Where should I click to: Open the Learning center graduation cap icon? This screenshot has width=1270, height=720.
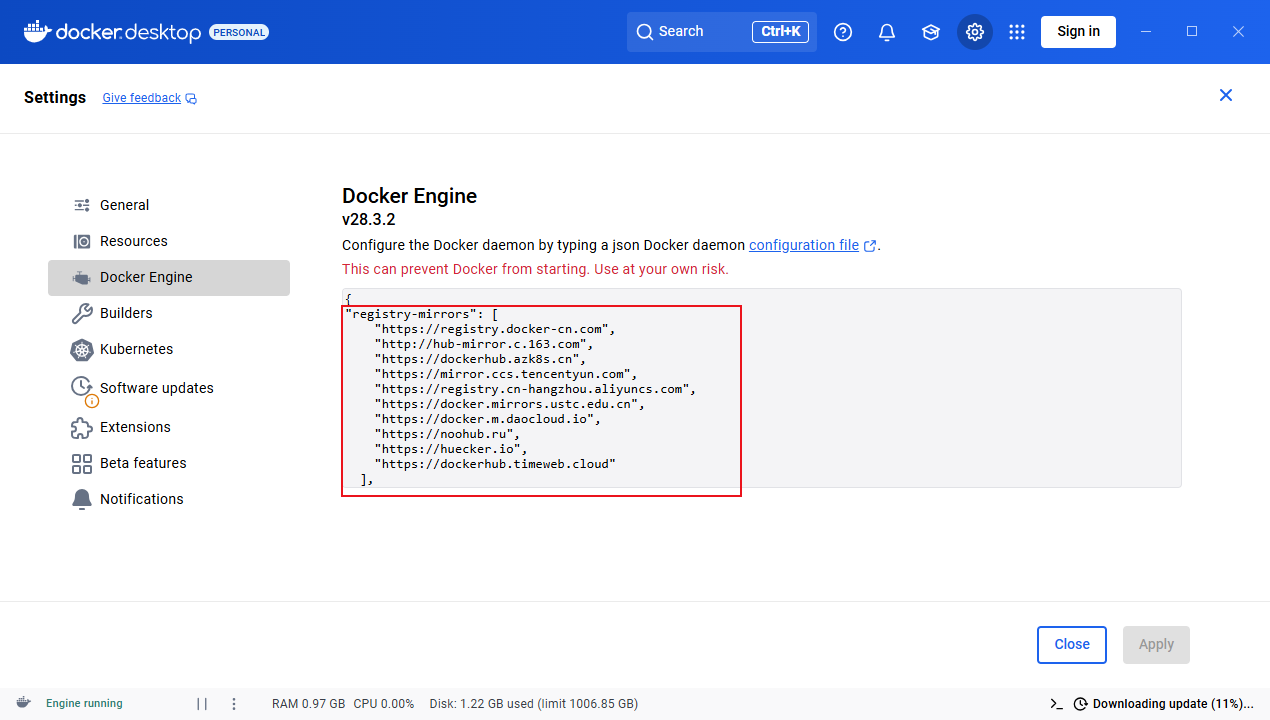point(931,32)
